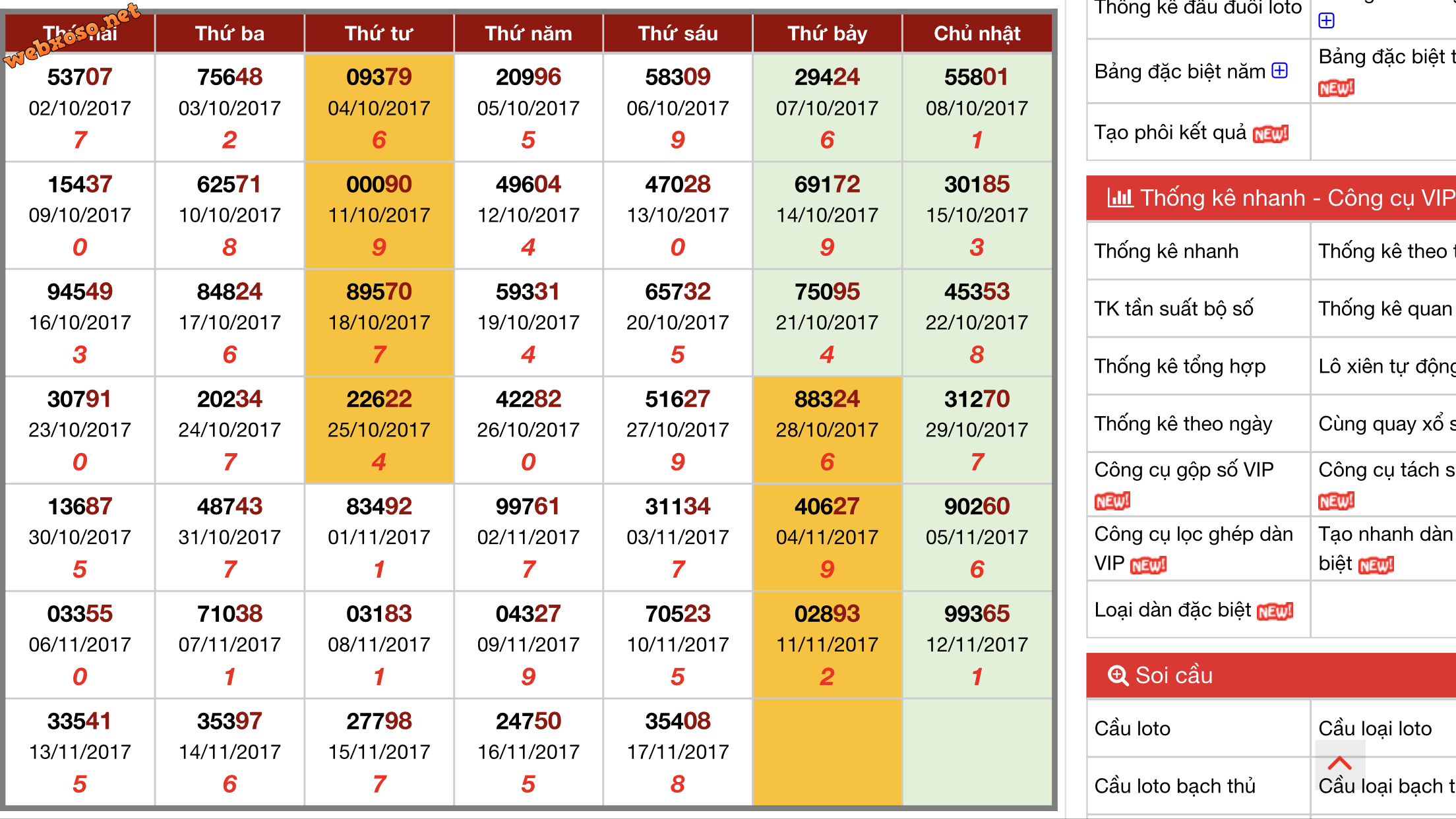Select result cell 88324 dated 28/10/2017

(827, 430)
